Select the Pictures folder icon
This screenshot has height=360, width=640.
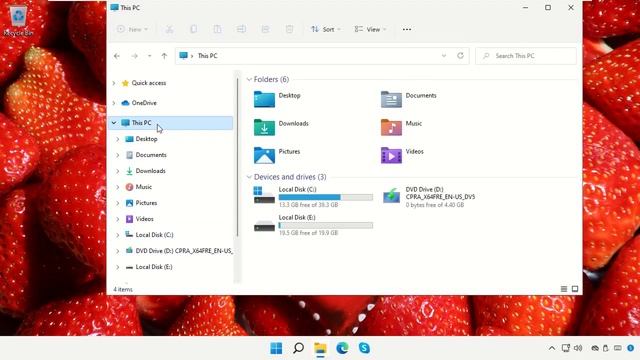click(x=264, y=155)
